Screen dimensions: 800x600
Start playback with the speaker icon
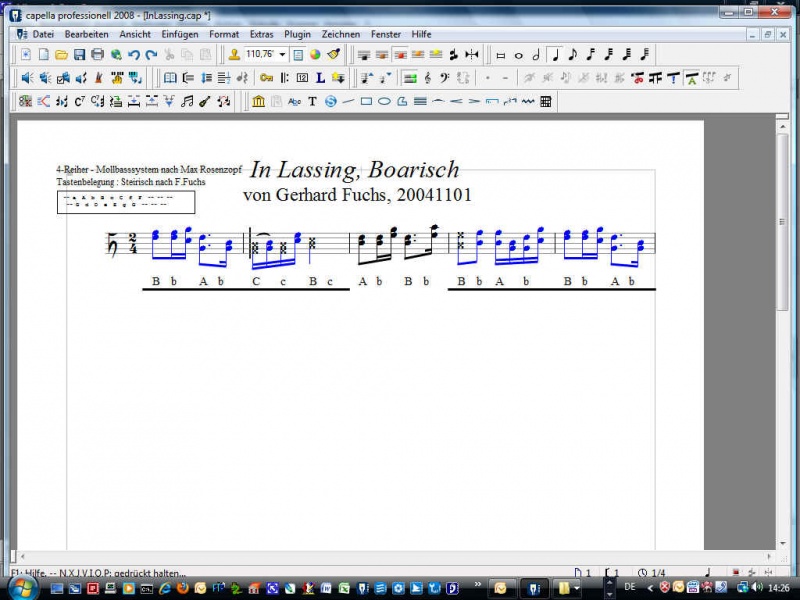tap(27, 77)
